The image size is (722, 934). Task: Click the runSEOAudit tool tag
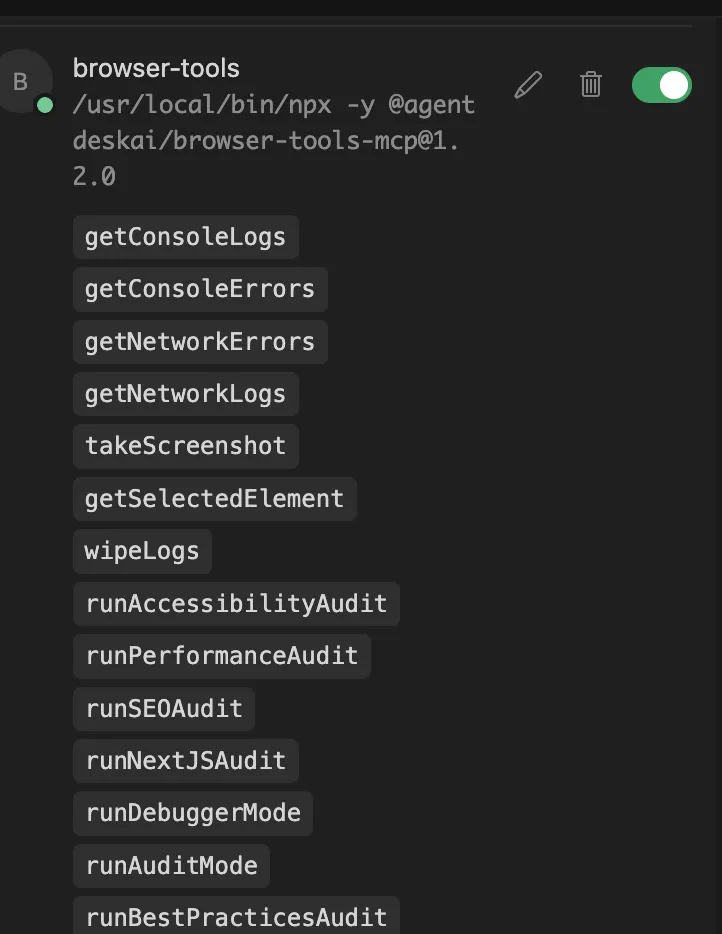pyautogui.click(x=164, y=709)
